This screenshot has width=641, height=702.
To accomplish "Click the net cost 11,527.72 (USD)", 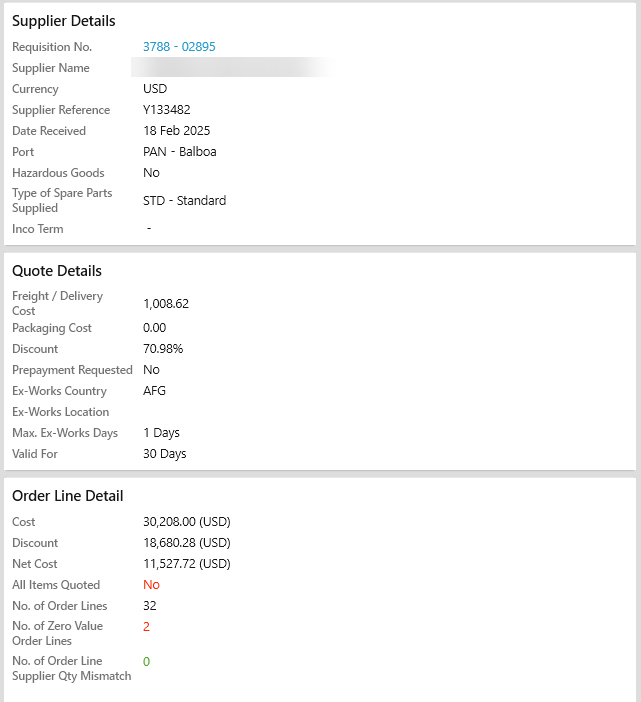I will [x=187, y=564].
